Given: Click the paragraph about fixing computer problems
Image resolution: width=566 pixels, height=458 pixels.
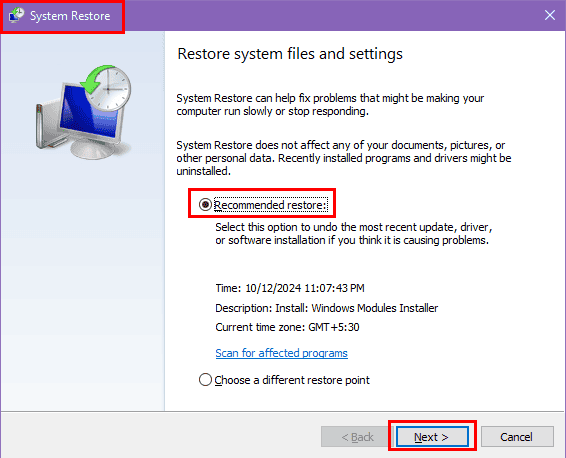Looking at the screenshot, I should 330,105.
